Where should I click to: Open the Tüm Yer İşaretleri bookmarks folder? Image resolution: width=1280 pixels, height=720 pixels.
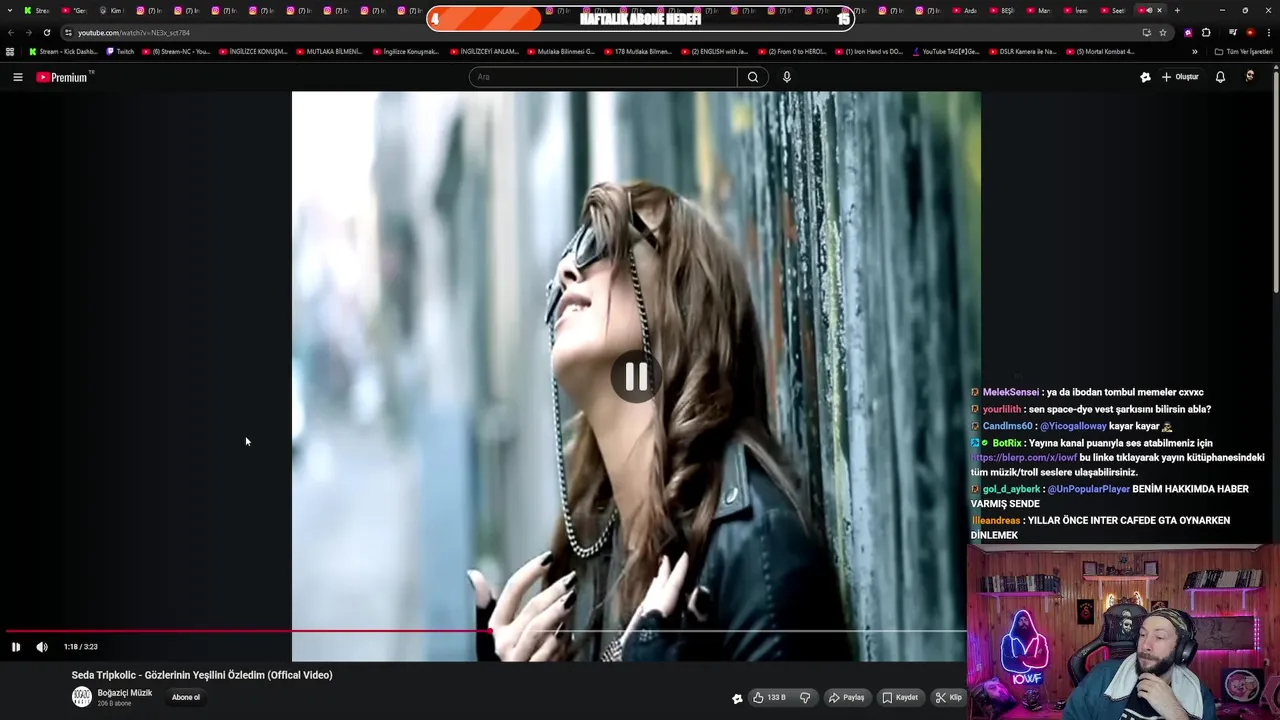pos(1243,51)
